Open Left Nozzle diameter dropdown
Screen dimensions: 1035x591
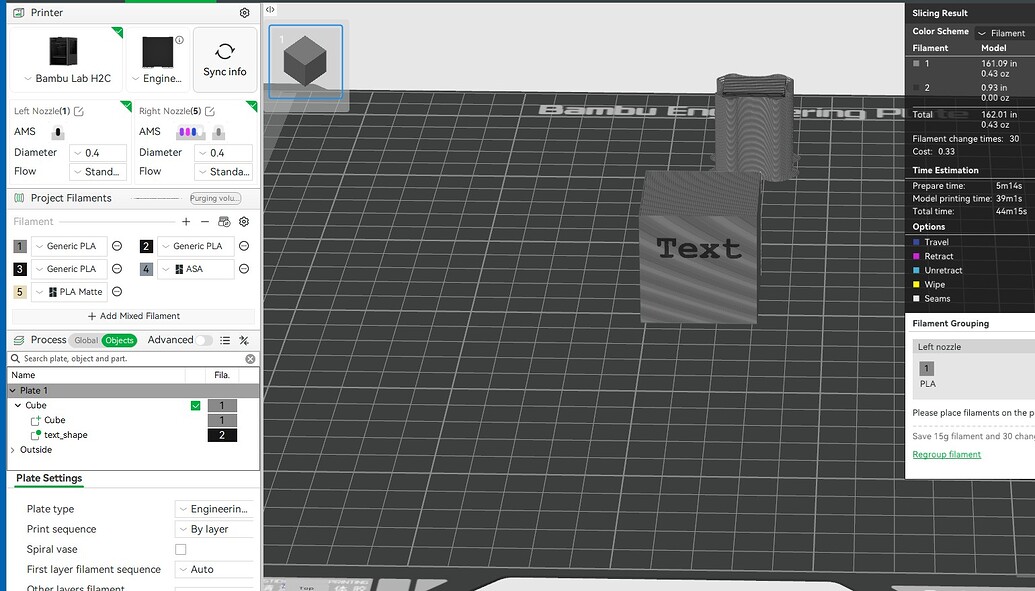point(98,153)
